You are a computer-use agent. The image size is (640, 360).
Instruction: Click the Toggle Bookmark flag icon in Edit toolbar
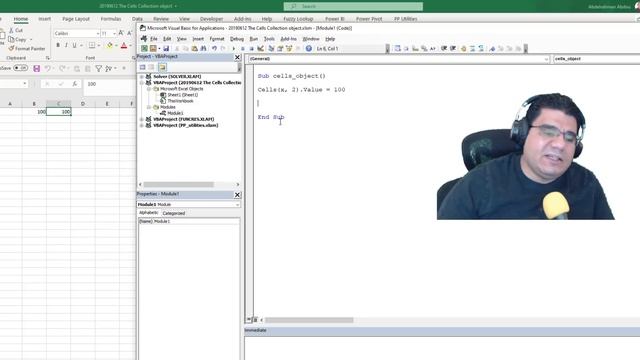492,49
